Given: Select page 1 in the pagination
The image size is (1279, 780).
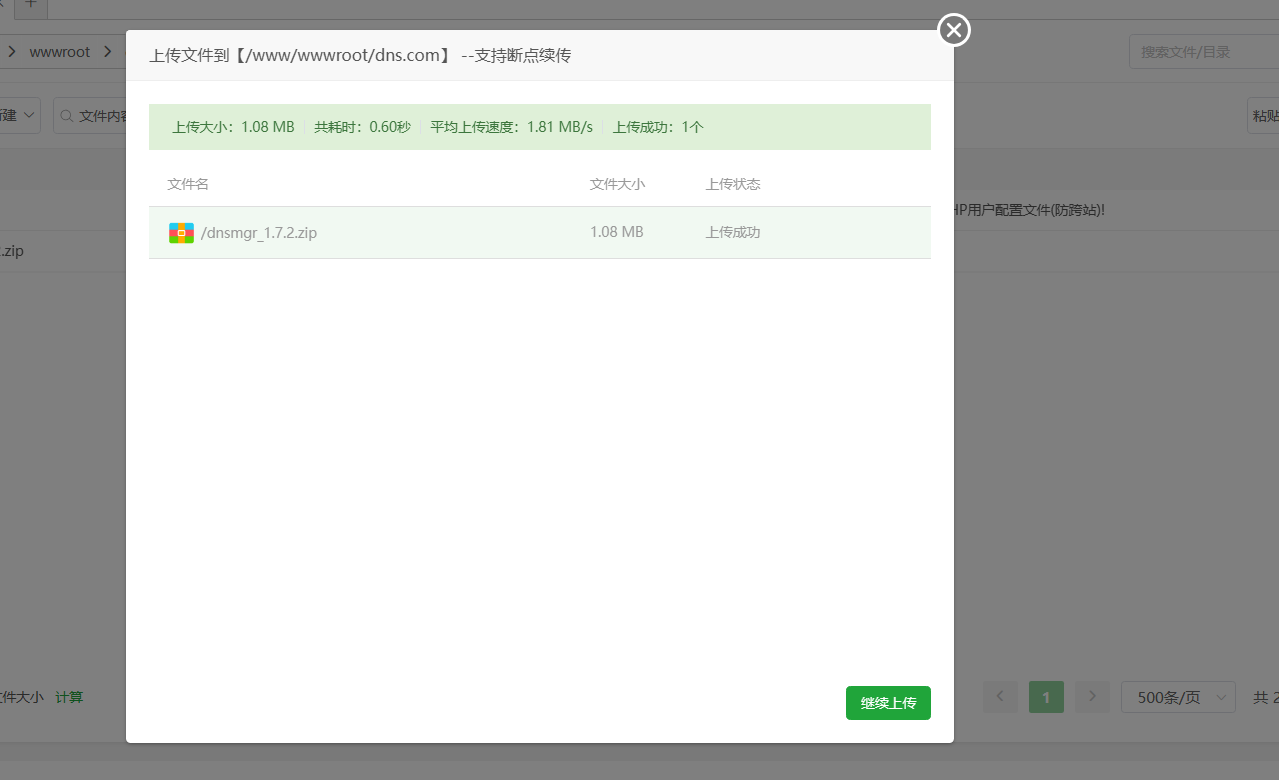Looking at the screenshot, I should point(1045,697).
